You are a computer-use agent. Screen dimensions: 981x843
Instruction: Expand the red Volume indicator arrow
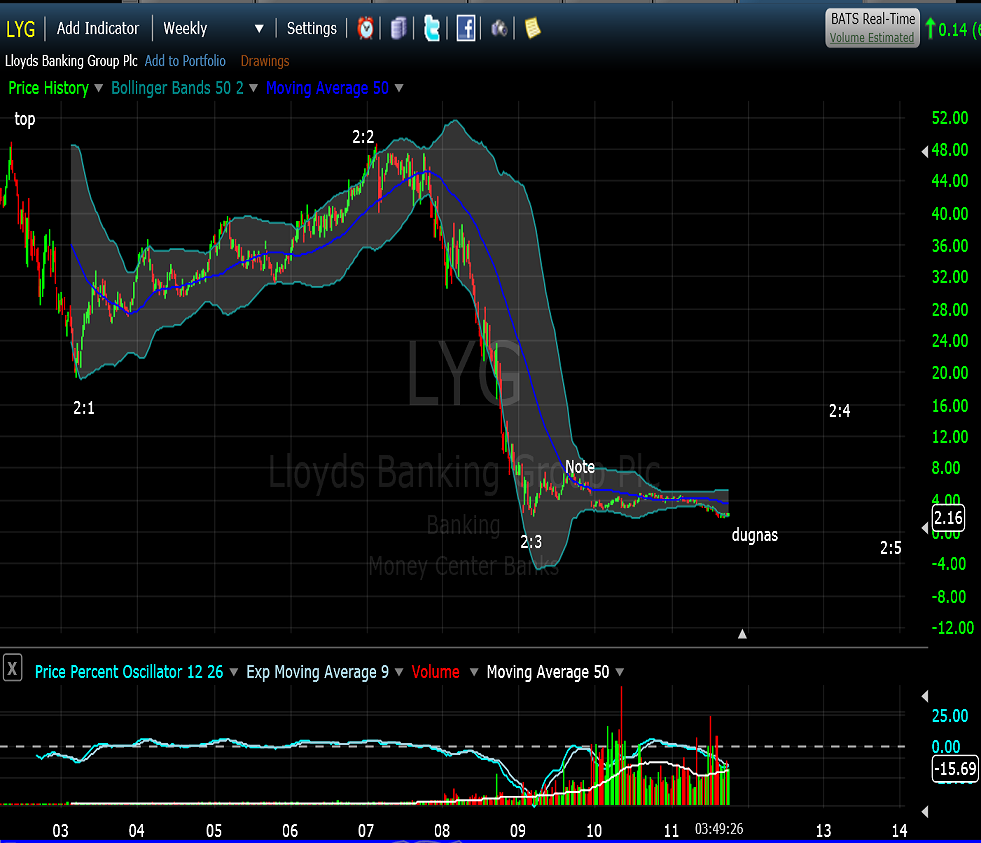[474, 672]
